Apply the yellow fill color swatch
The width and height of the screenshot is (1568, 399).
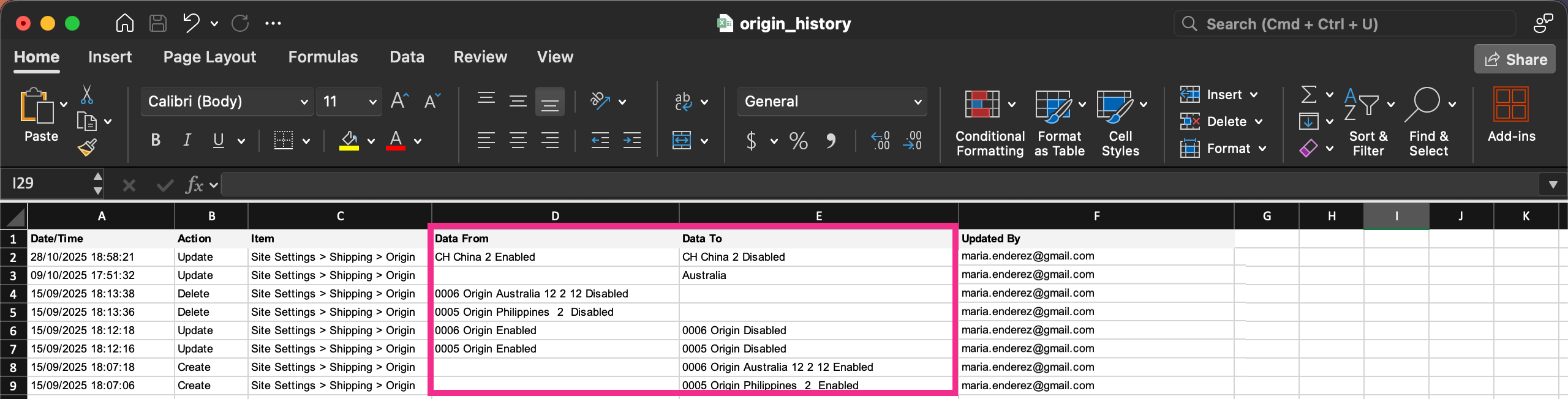click(x=349, y=141)
